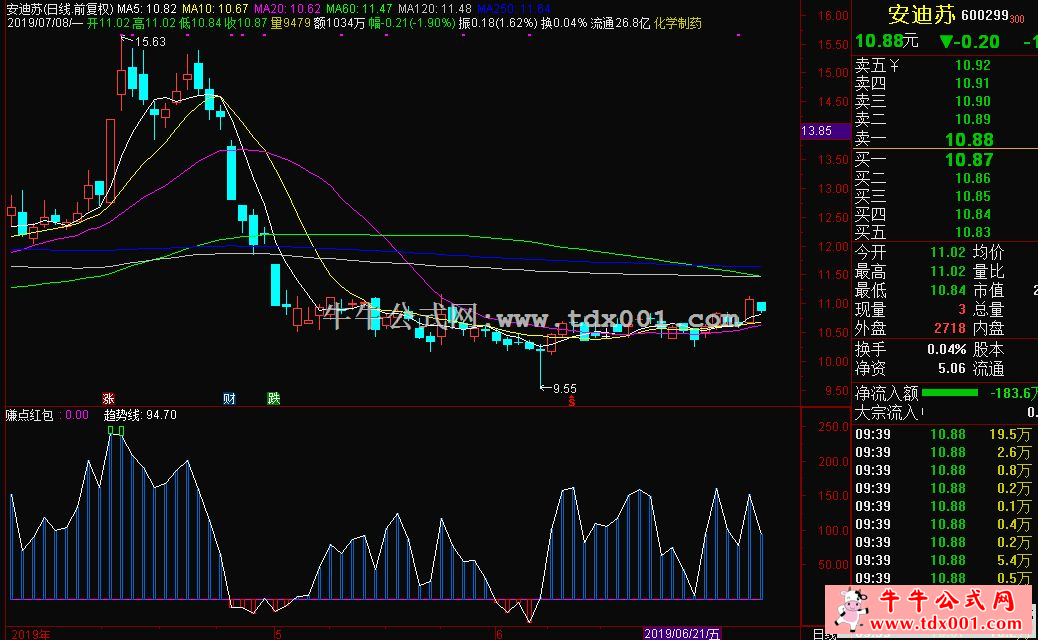
Task: Click the 换手 value 0.04%
Action: (947, 349)
